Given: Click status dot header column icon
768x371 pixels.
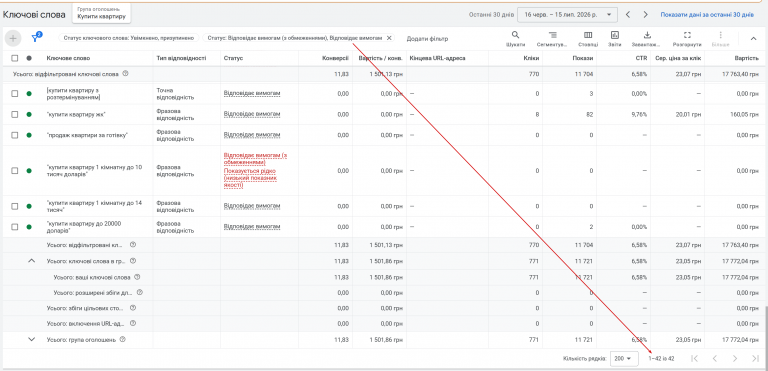Looking at the screenshot, I should pyautogui.click(x=29, y=58).
